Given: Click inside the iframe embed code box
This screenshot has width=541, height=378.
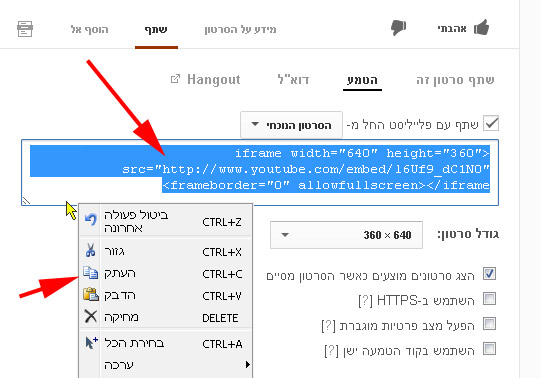Looking at the screenshot, I should point(260,172).
